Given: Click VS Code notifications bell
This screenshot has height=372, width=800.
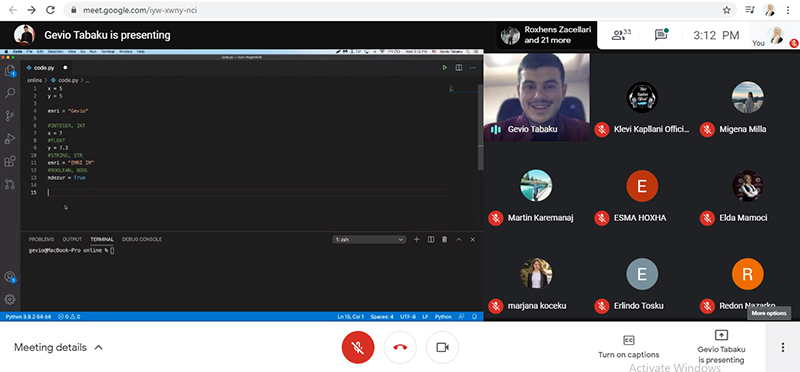Looking at the screenshot, I should click(474, 317).
